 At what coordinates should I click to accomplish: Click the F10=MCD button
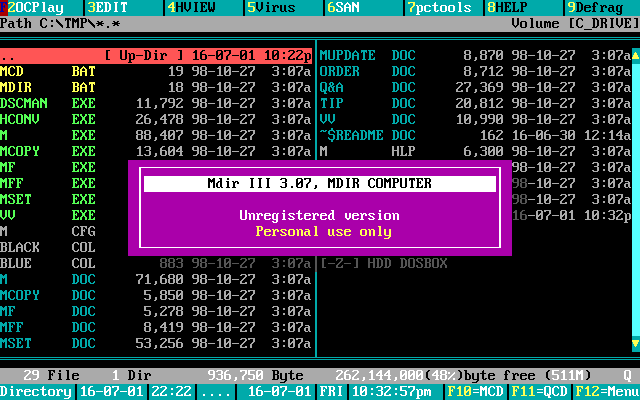(476, 391)
